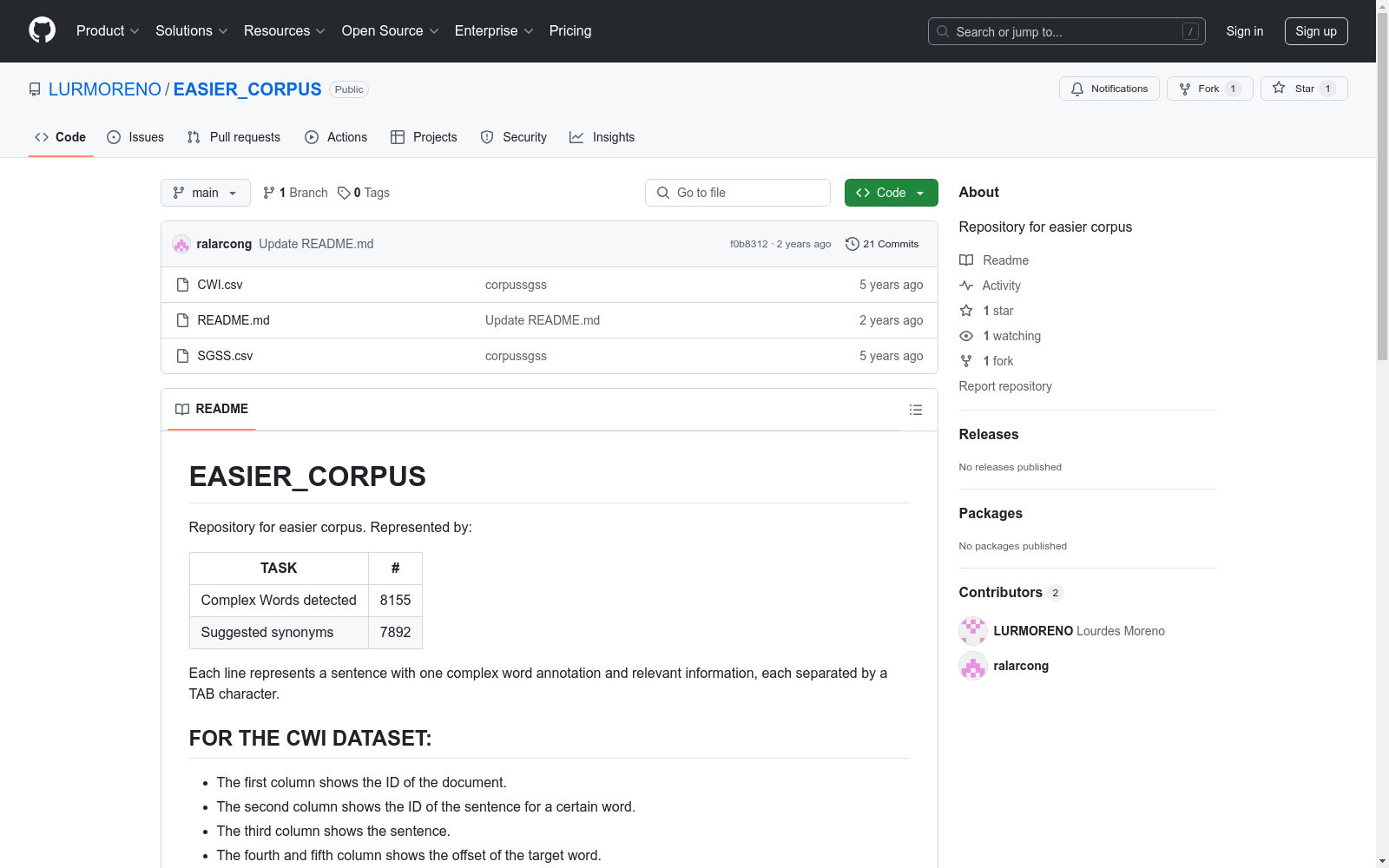Click the file icon beside CWI.csv
Image resolution: width=1389 pixels, height=868 pixels.
pos(182,285)
